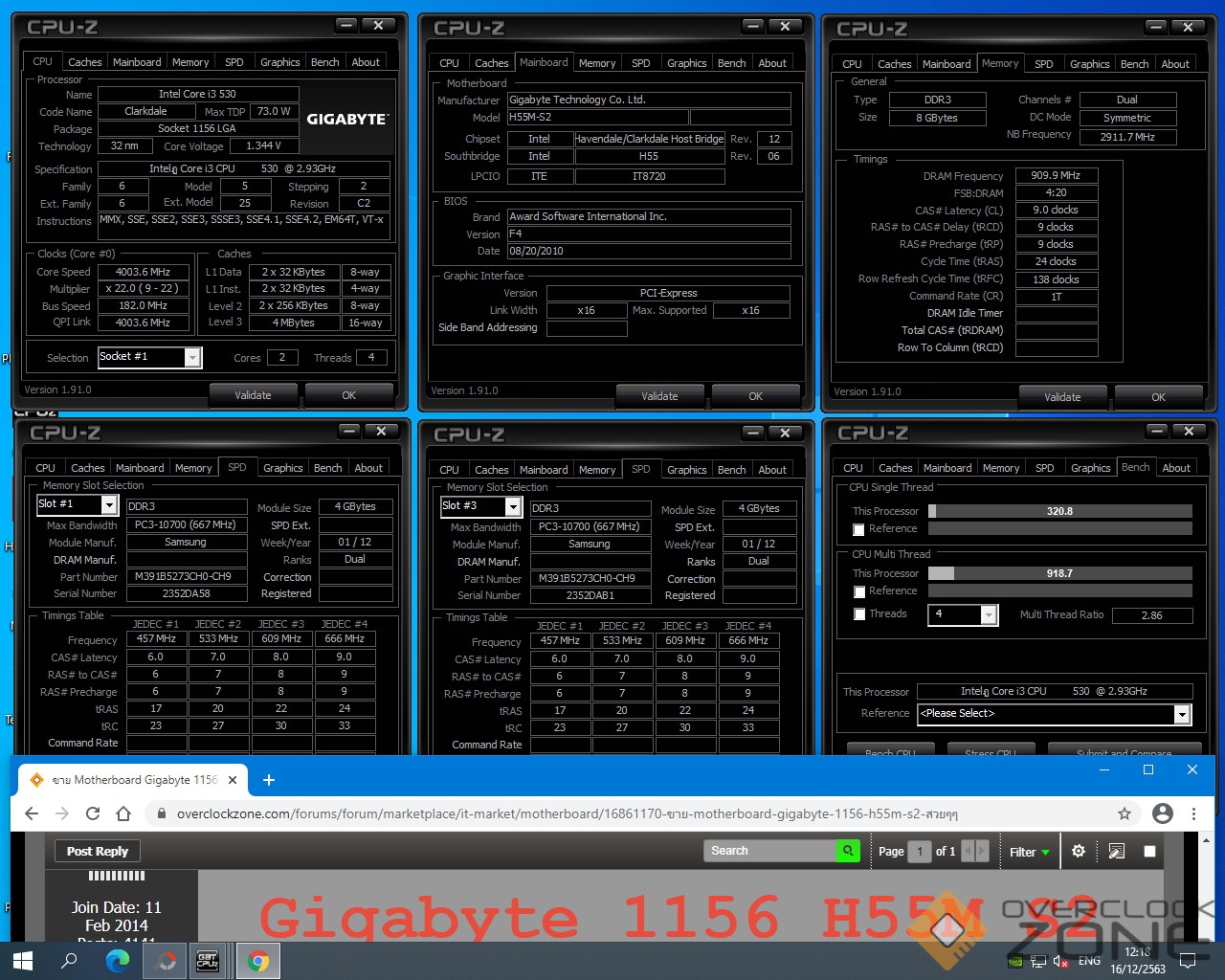The image size is (1225, 980).
Task: Reload the overclockzone page
Action: (x=93, y=813)
